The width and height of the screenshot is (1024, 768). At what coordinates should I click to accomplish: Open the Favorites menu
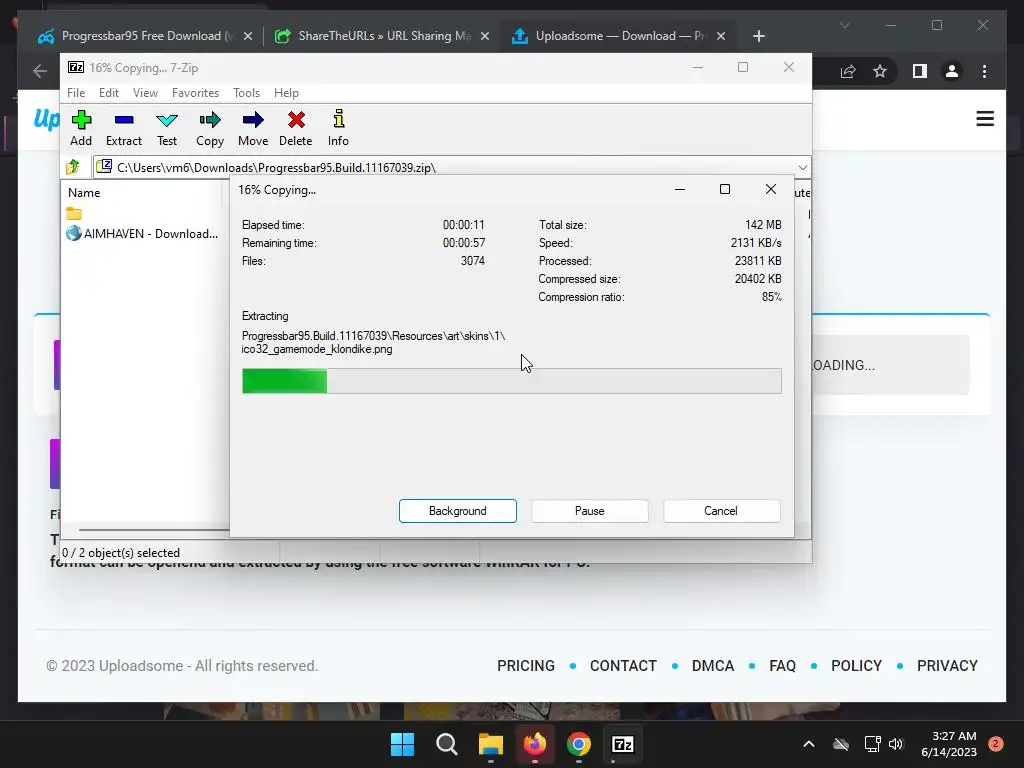click(x=195, y=93)
